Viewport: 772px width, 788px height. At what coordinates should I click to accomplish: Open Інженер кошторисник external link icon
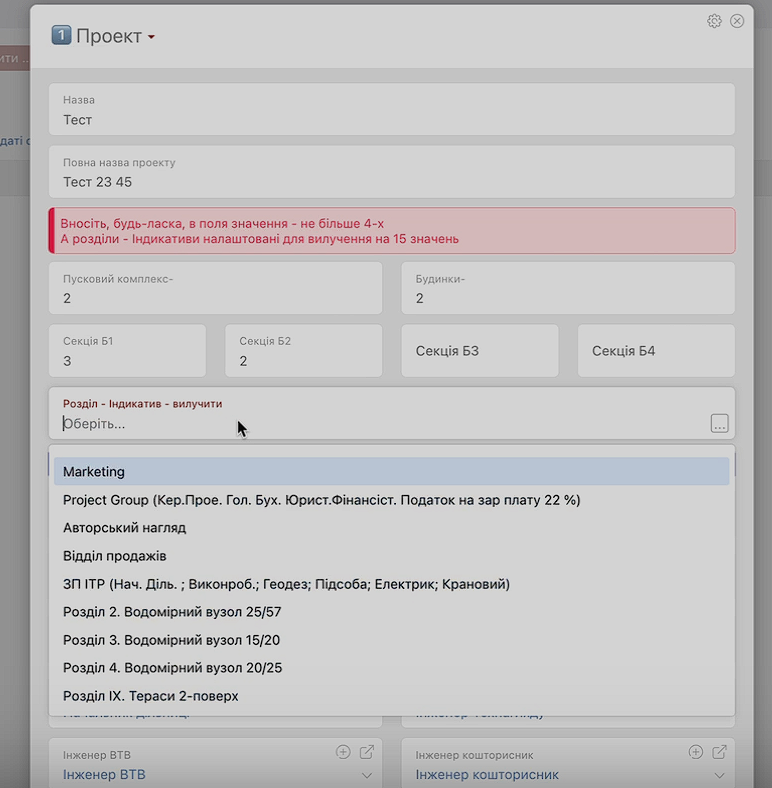(x=720, y=752)
